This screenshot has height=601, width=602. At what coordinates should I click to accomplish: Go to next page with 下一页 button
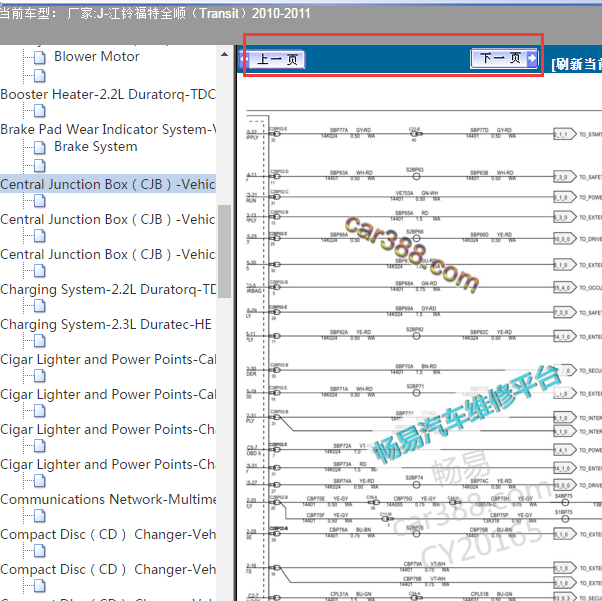(504, 59)
